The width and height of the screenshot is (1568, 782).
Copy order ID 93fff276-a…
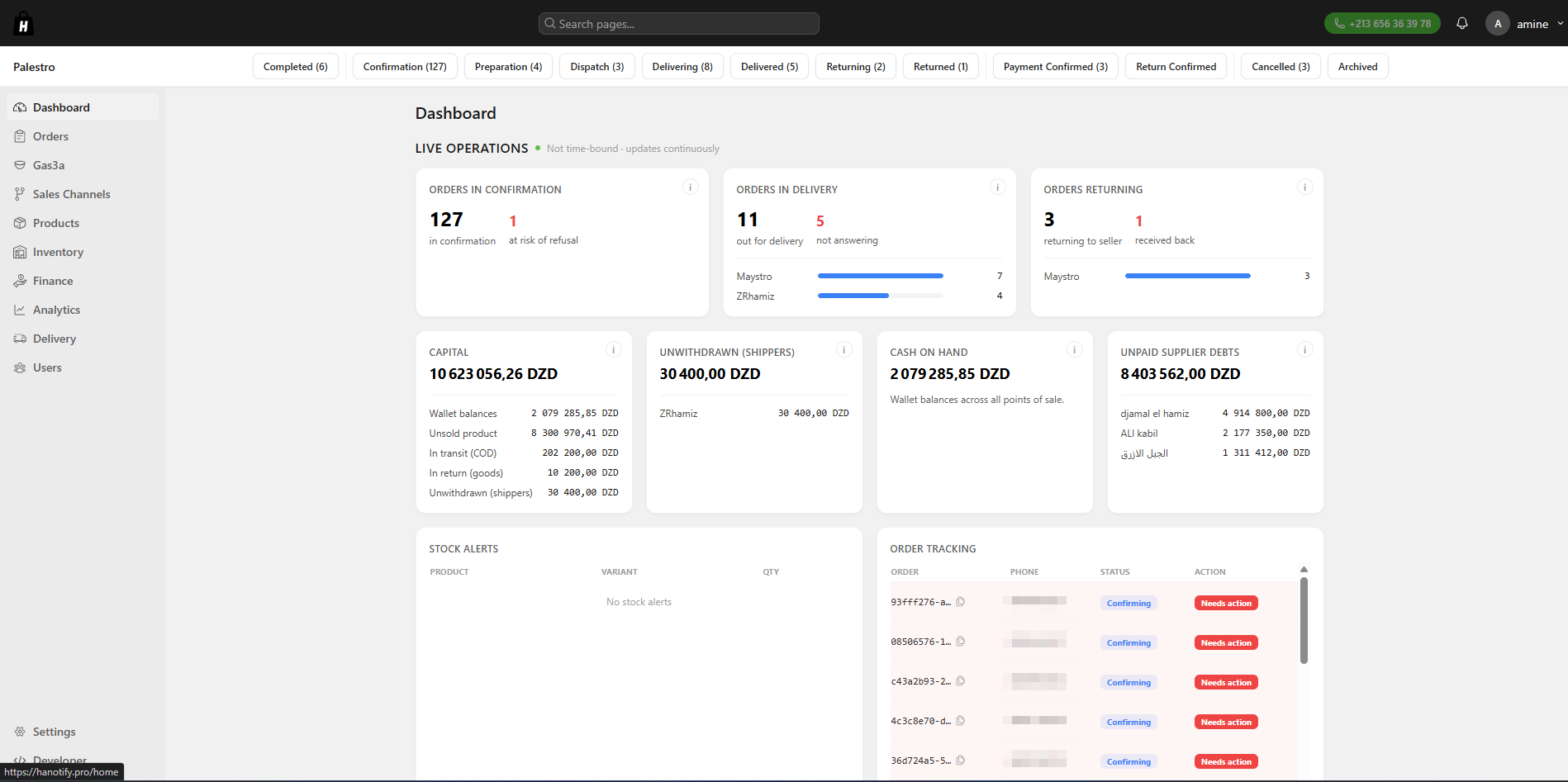tap(961, 602)
